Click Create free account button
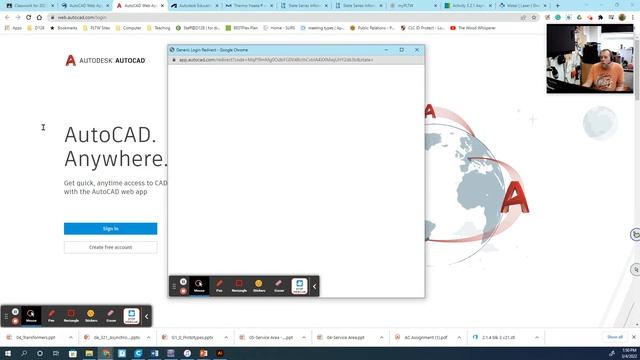 [110, 247]
